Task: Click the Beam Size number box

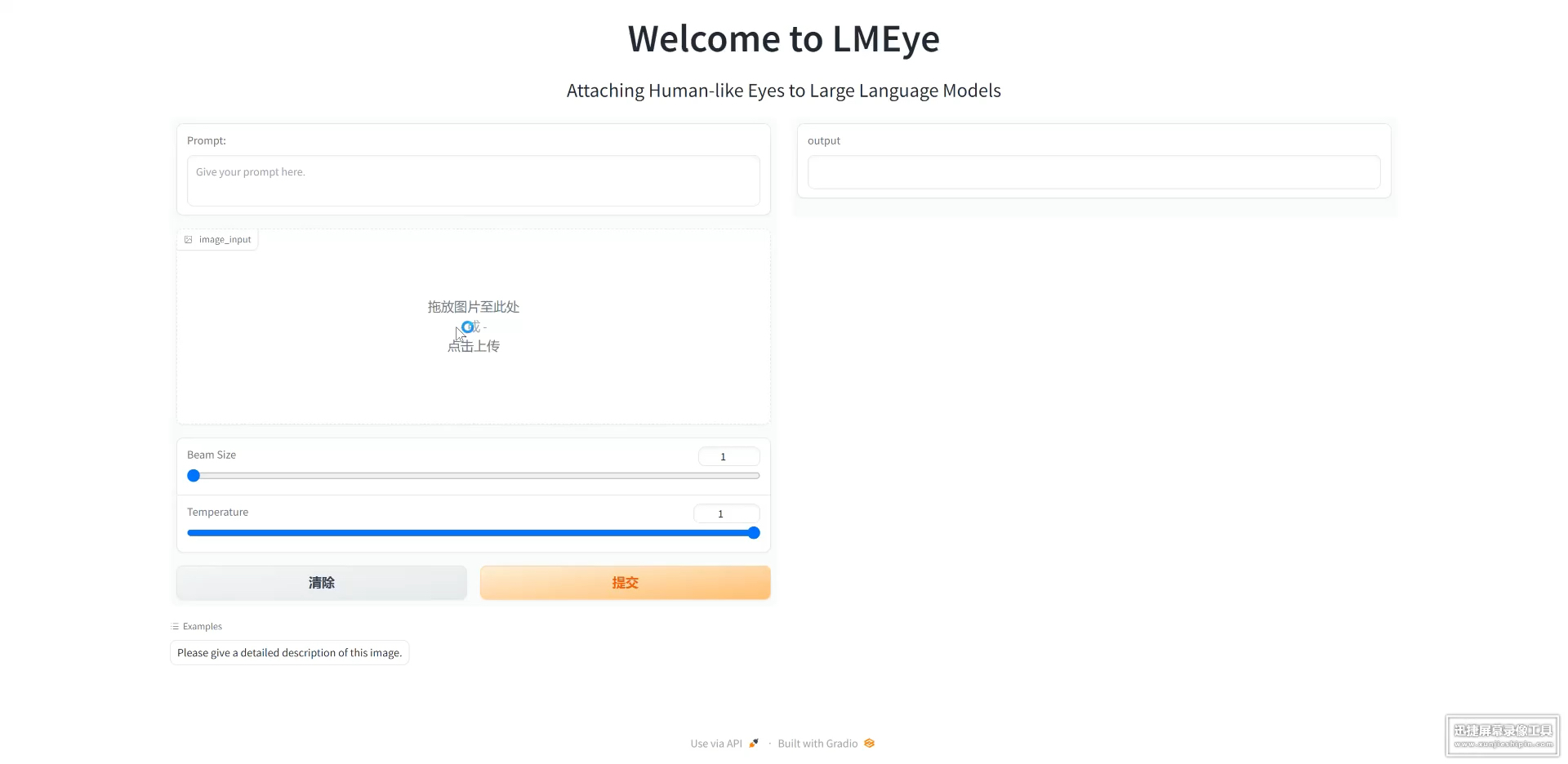Action: [x=728, y=456]
